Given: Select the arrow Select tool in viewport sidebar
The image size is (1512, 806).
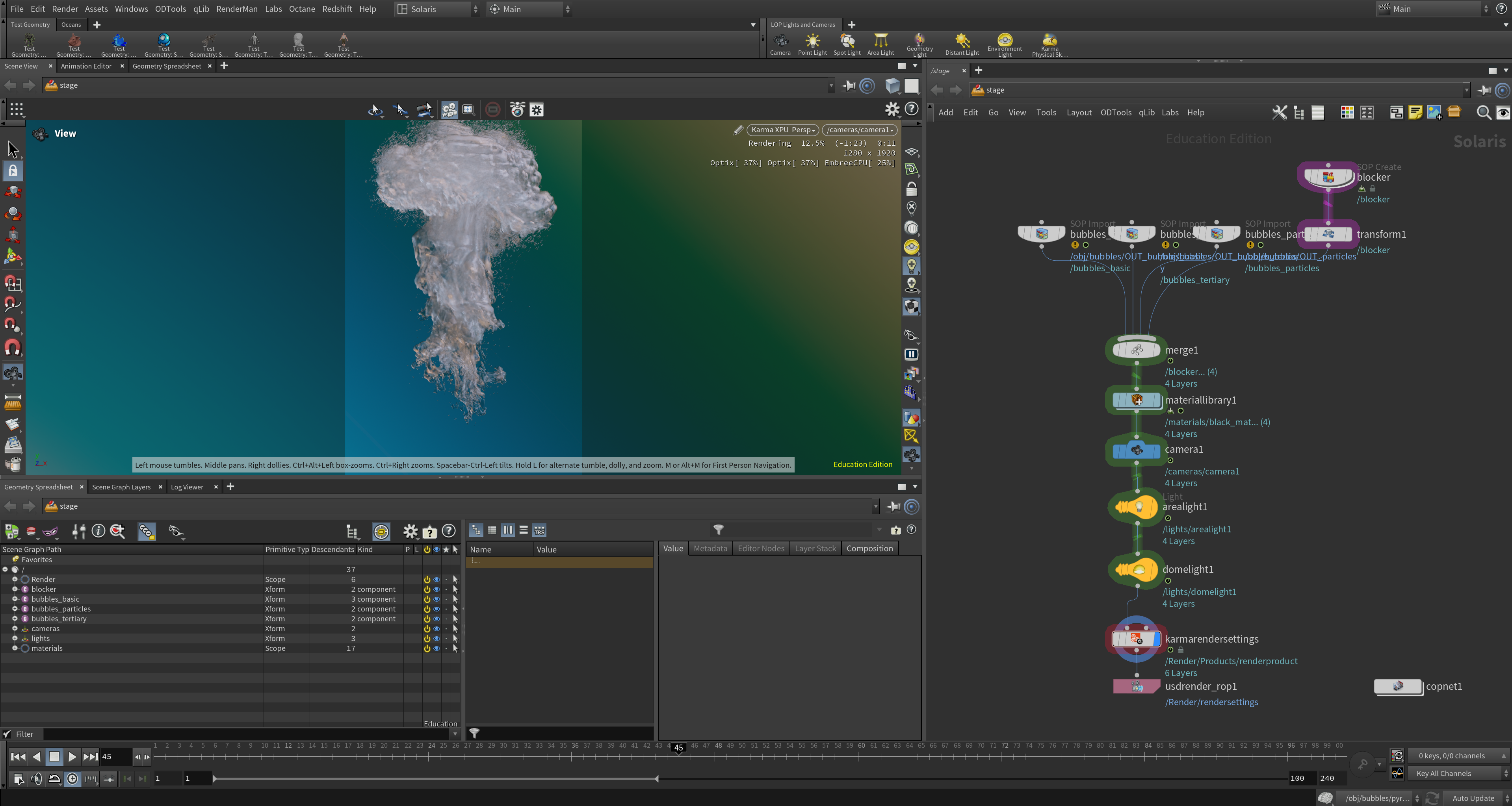Looking at the screenshot, I should 13,150.
